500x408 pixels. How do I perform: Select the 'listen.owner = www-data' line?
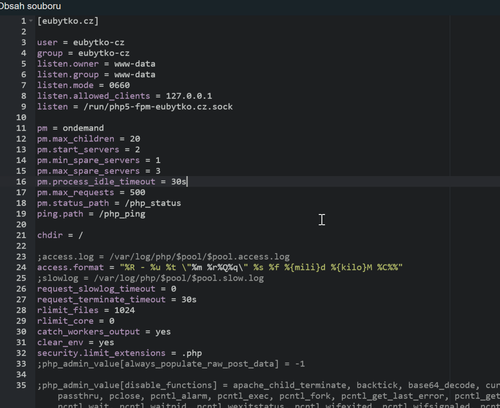96,64
